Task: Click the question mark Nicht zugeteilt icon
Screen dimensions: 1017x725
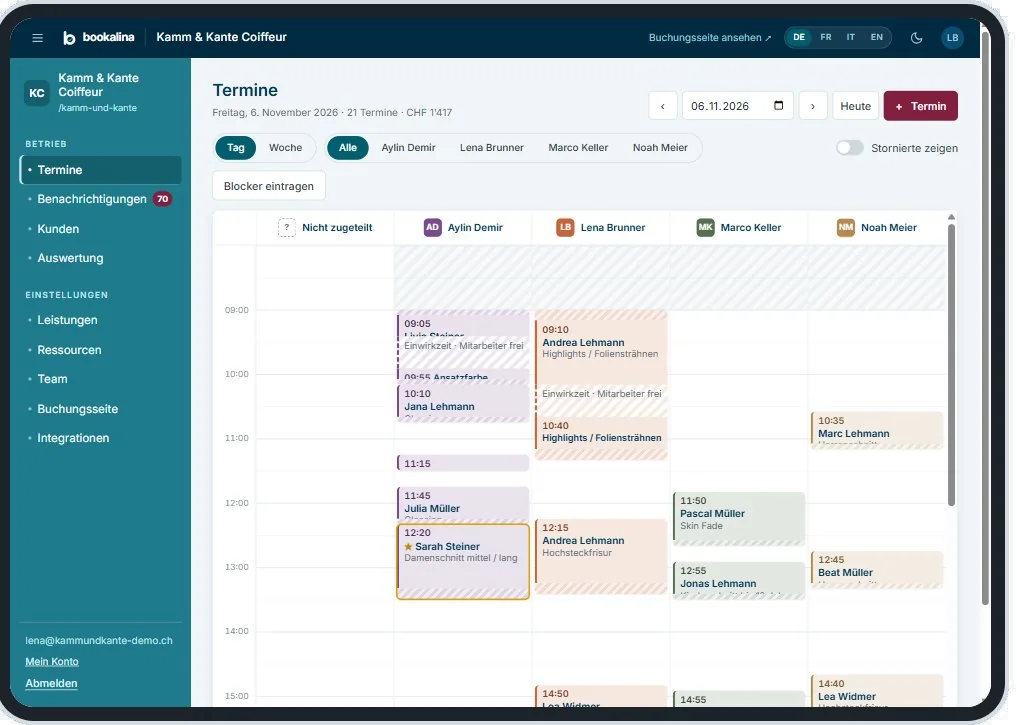Action: (287, 228)
